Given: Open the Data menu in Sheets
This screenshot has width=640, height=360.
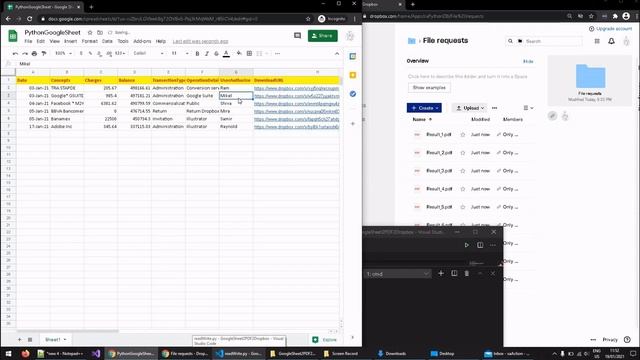Looking at the screenshot, I should click(x=107, y=41).
